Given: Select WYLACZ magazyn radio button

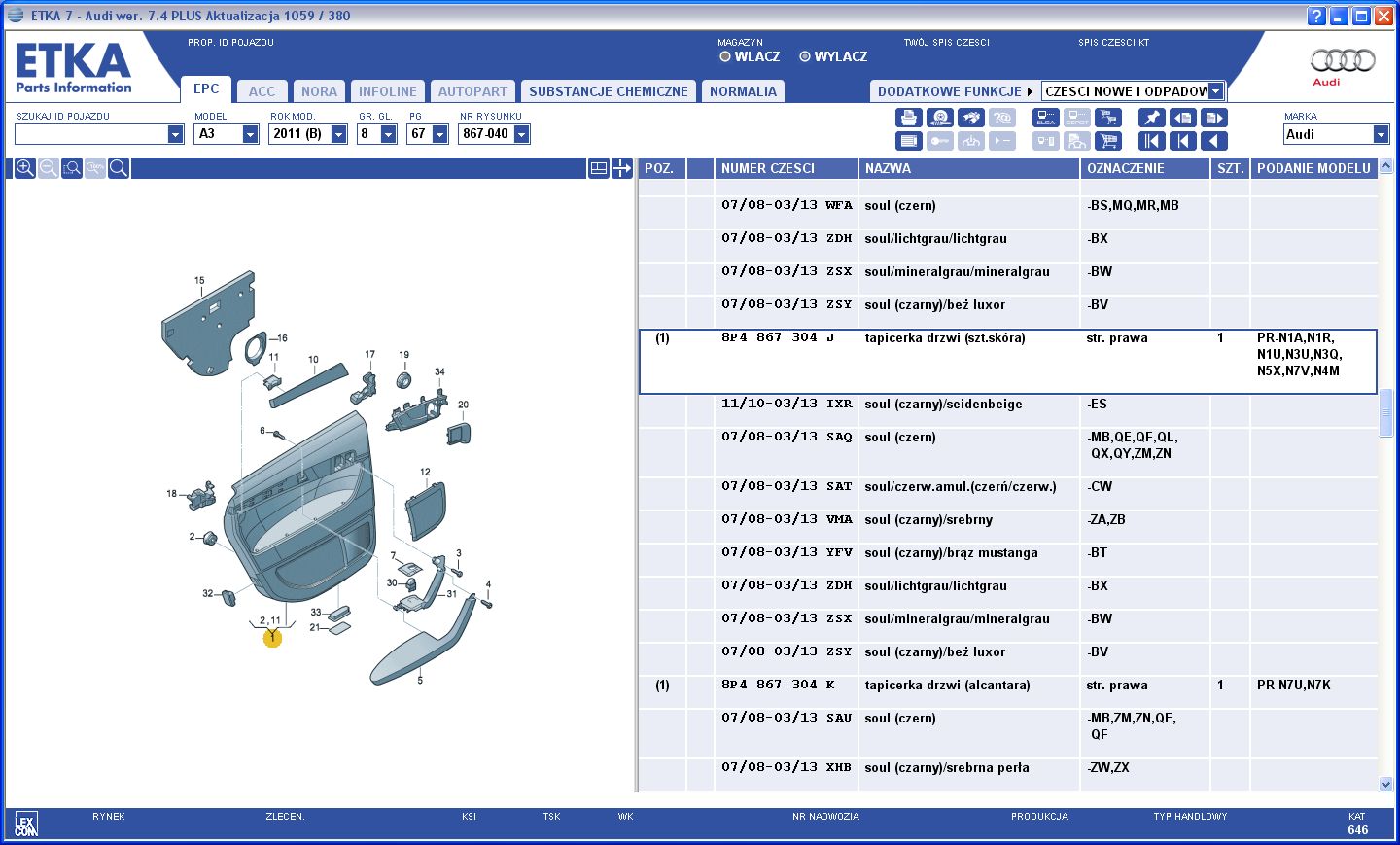Looking at the screenshot, I should 805,56.
